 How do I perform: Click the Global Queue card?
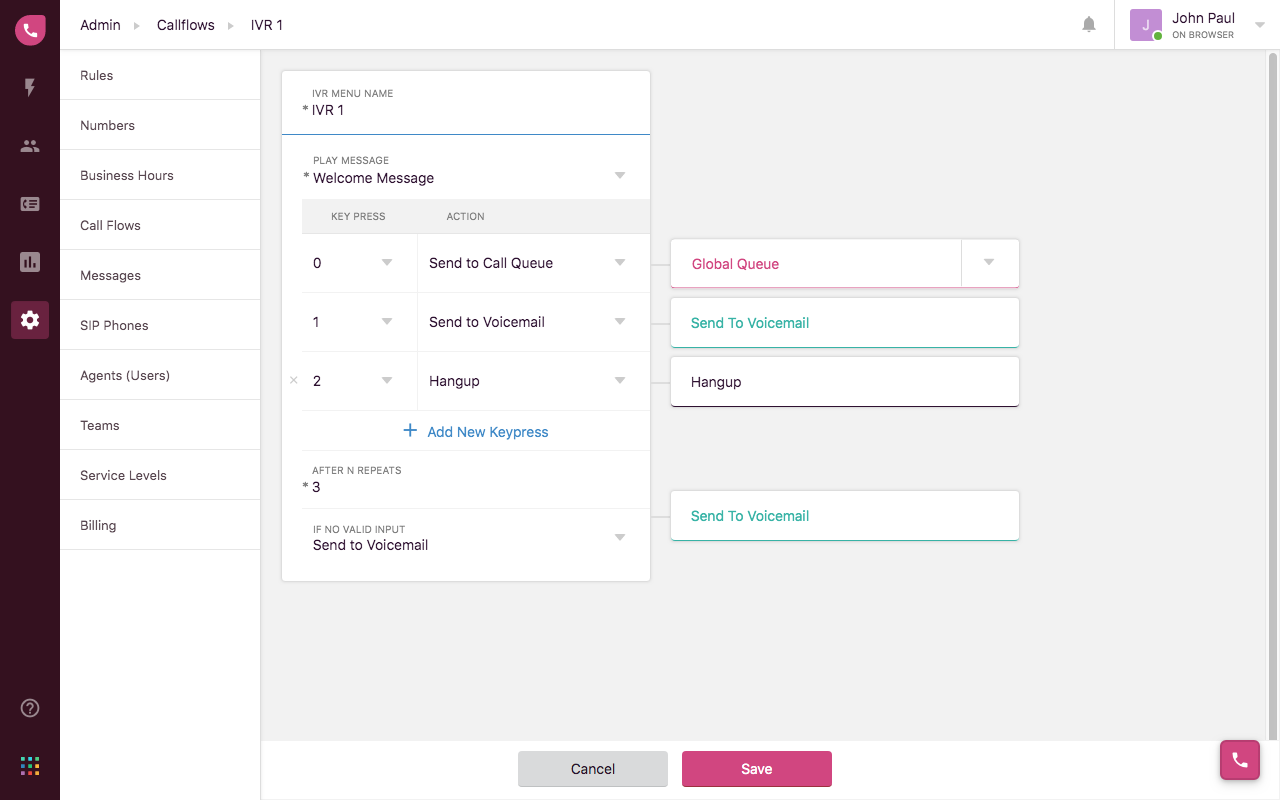point(815,263)
